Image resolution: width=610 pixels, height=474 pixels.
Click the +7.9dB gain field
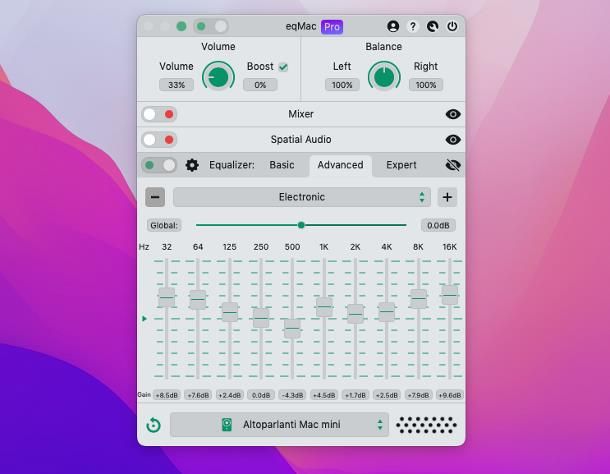[419, 395]
